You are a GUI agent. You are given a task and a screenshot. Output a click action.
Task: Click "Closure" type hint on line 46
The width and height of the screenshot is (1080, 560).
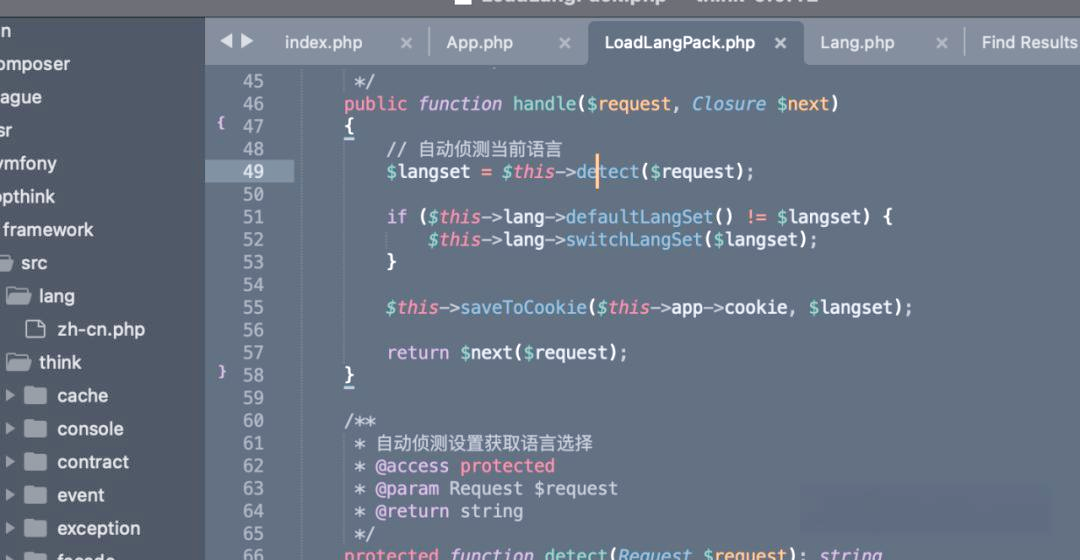[x=729, y=104]
